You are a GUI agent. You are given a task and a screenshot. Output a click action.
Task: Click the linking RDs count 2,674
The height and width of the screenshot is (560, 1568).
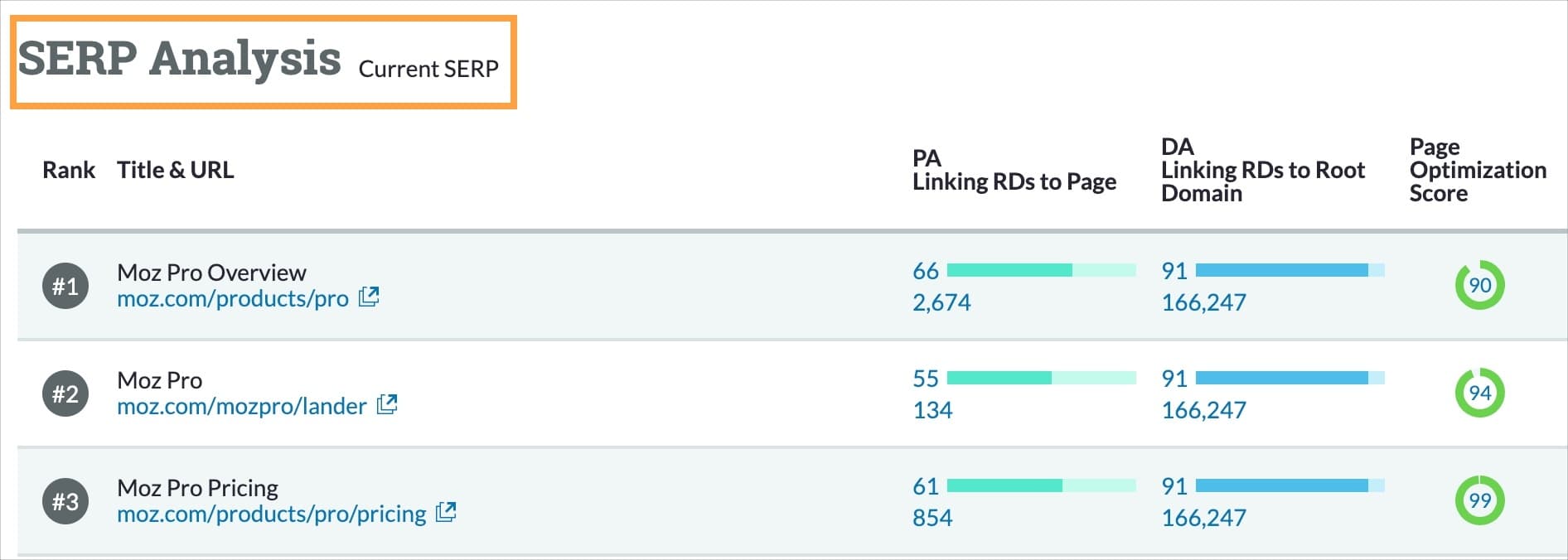pos(942,302)
